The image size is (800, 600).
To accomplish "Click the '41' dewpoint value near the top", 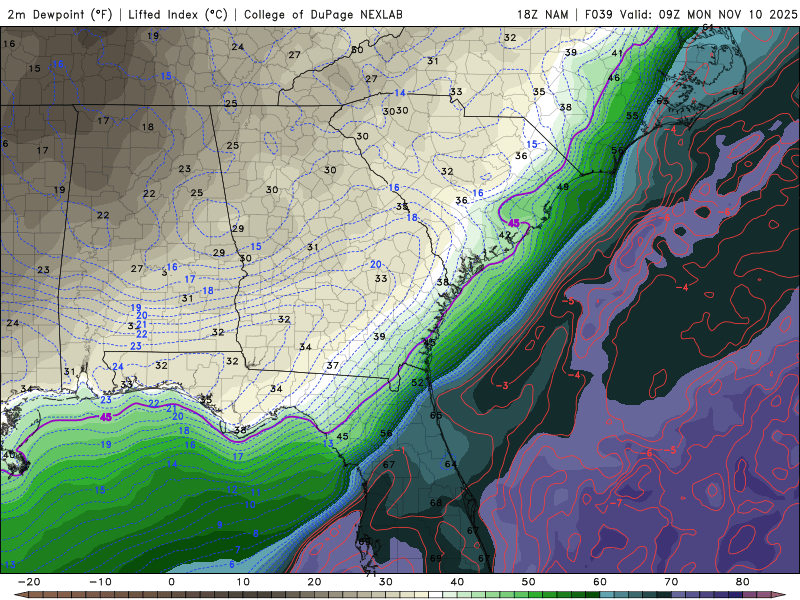I will [617, 53].
